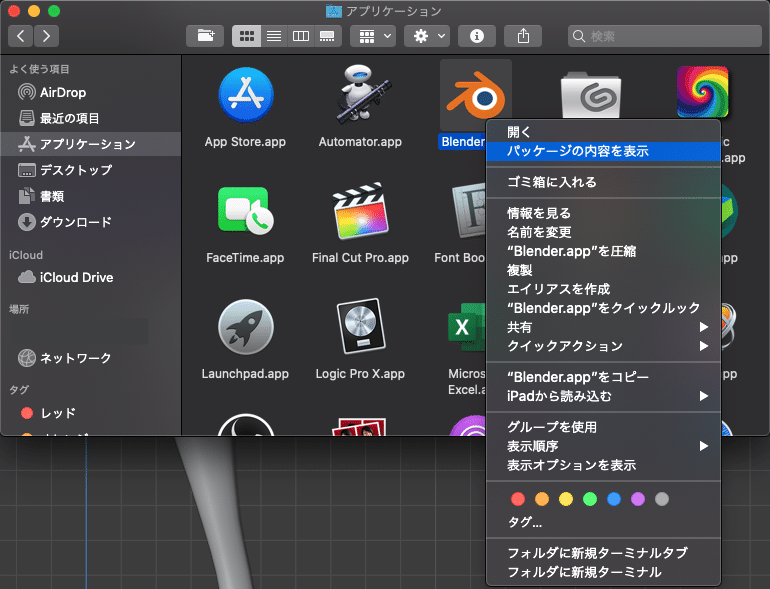This screenshot has height=589, width=770.
Task: Create a new folder from the toolbar
Action: click(205, 36)
